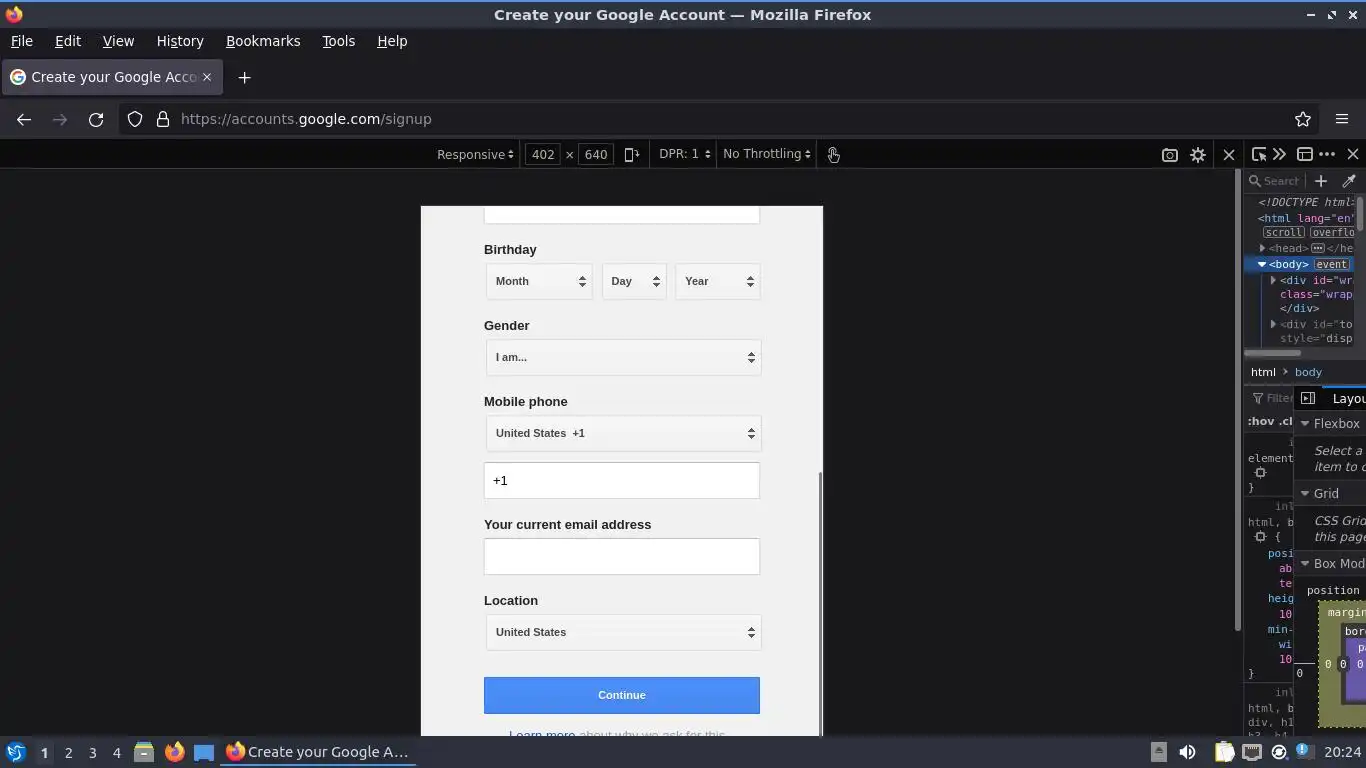This screenshot has height=768, width=1366.
Task: Open the Bookmarks menu
Action: click(263, 41)
